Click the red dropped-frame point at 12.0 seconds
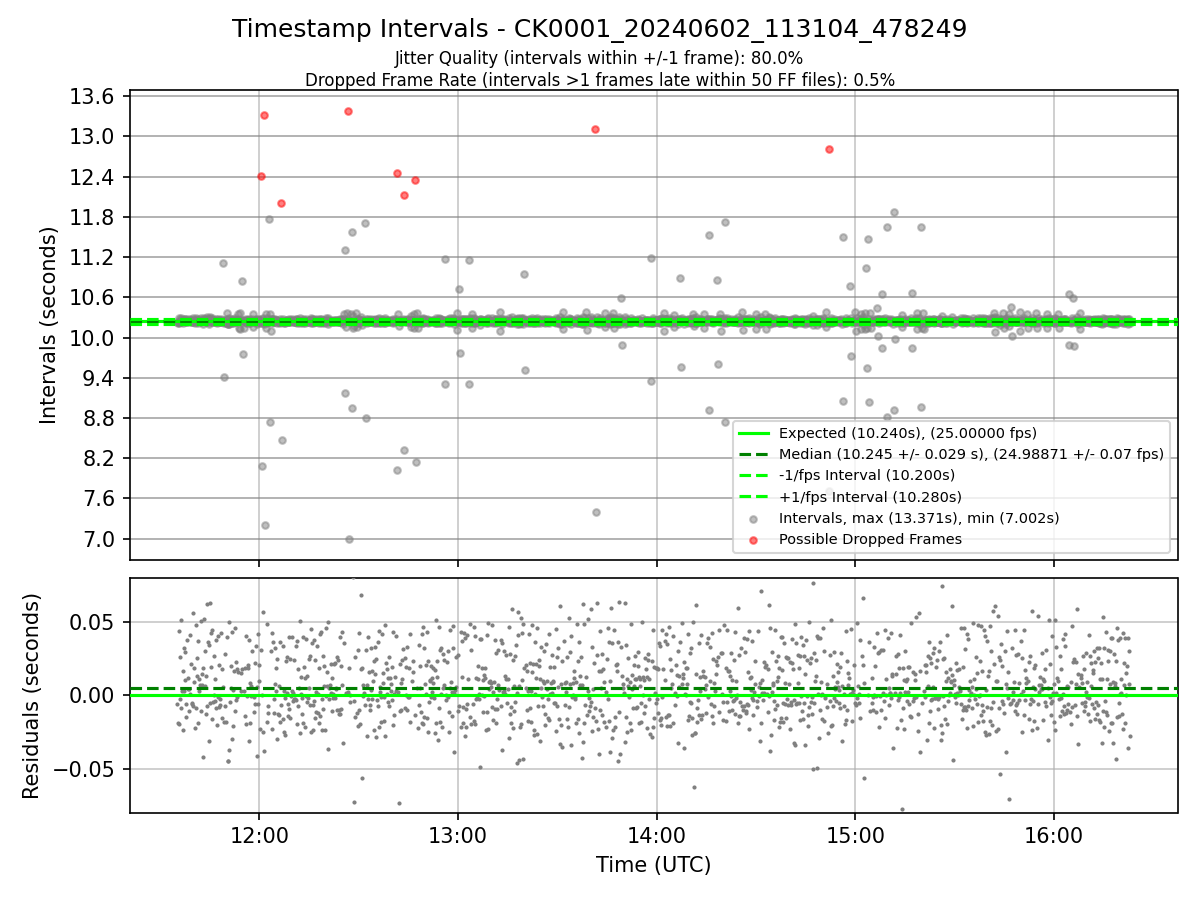Viewport: 1200px width, 900px height. (281, 203)
